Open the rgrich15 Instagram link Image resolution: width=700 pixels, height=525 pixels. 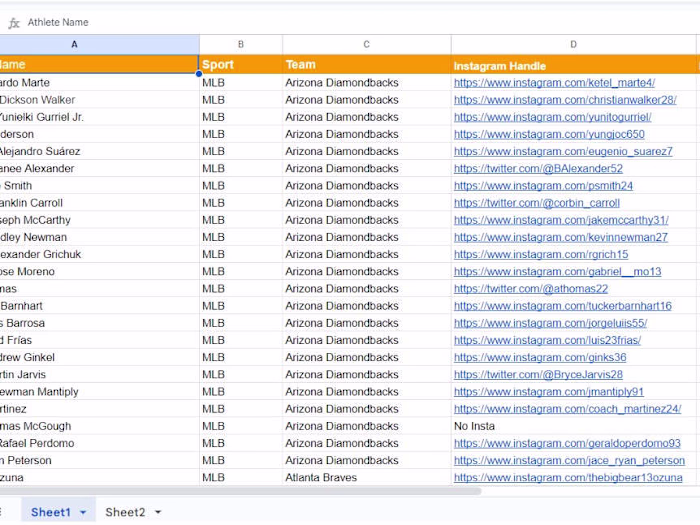point(541,254)
